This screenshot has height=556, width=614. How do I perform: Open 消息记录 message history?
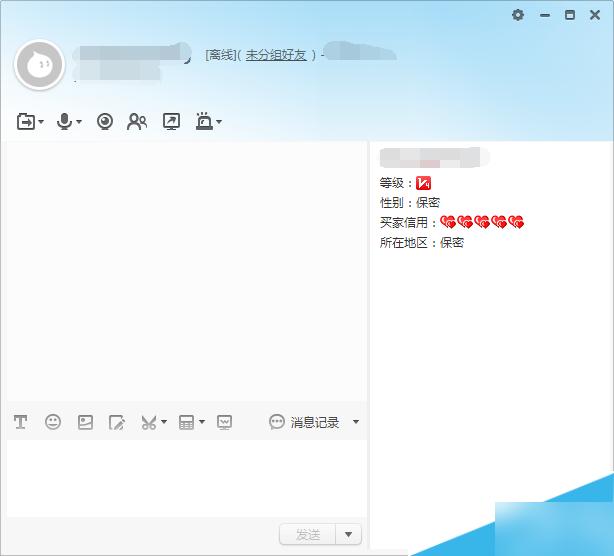point(304,422)
